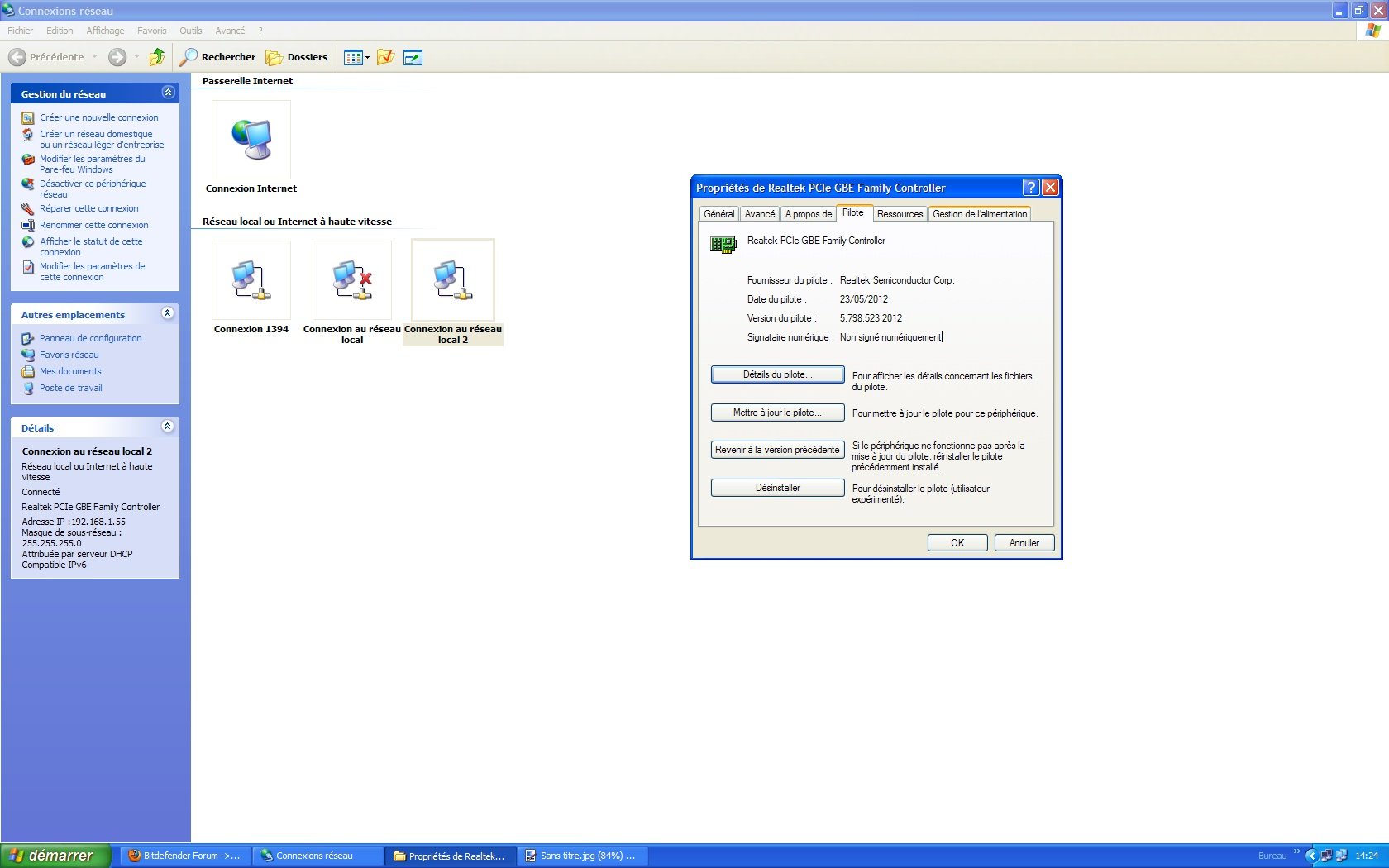Viewport: 1389px width, 868px height.
Task: Open the forward history dropdown arrow
Action: pos(136,57)
